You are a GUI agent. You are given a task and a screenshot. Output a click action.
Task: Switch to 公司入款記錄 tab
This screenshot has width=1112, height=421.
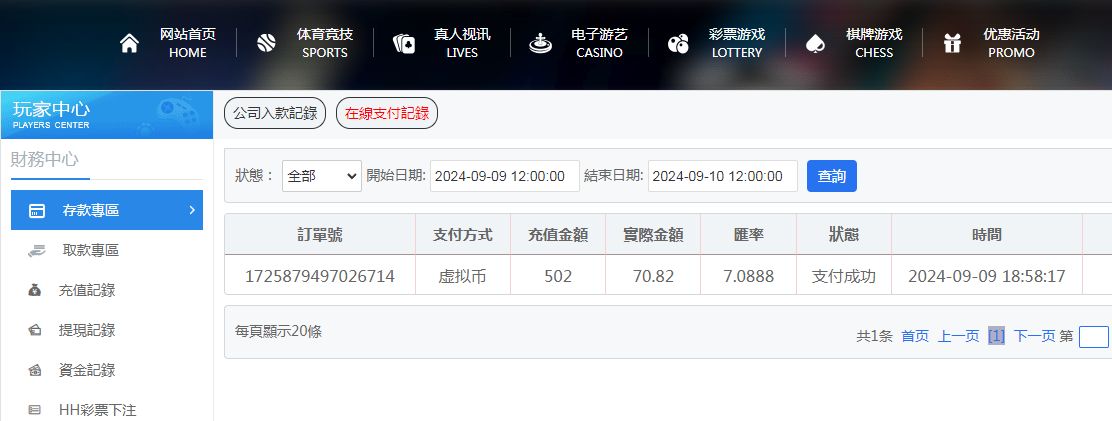pos(275,113)
